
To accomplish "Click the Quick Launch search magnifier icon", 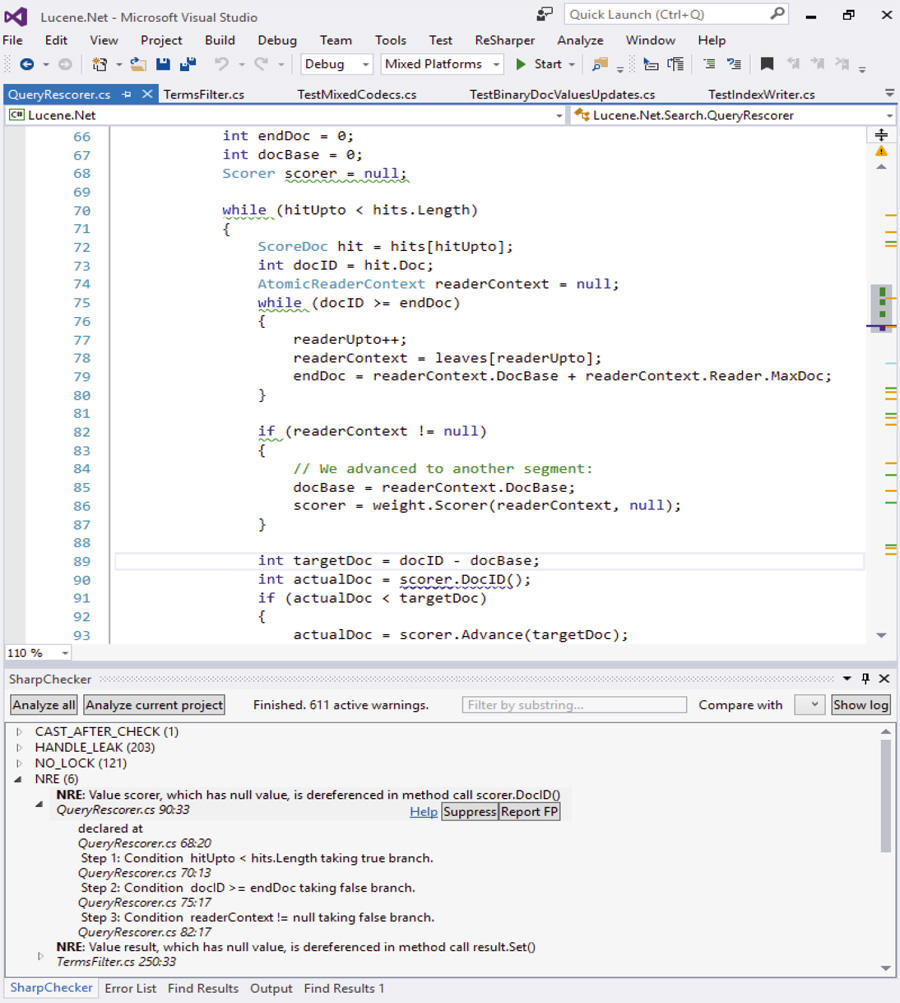I will [776, 15].
